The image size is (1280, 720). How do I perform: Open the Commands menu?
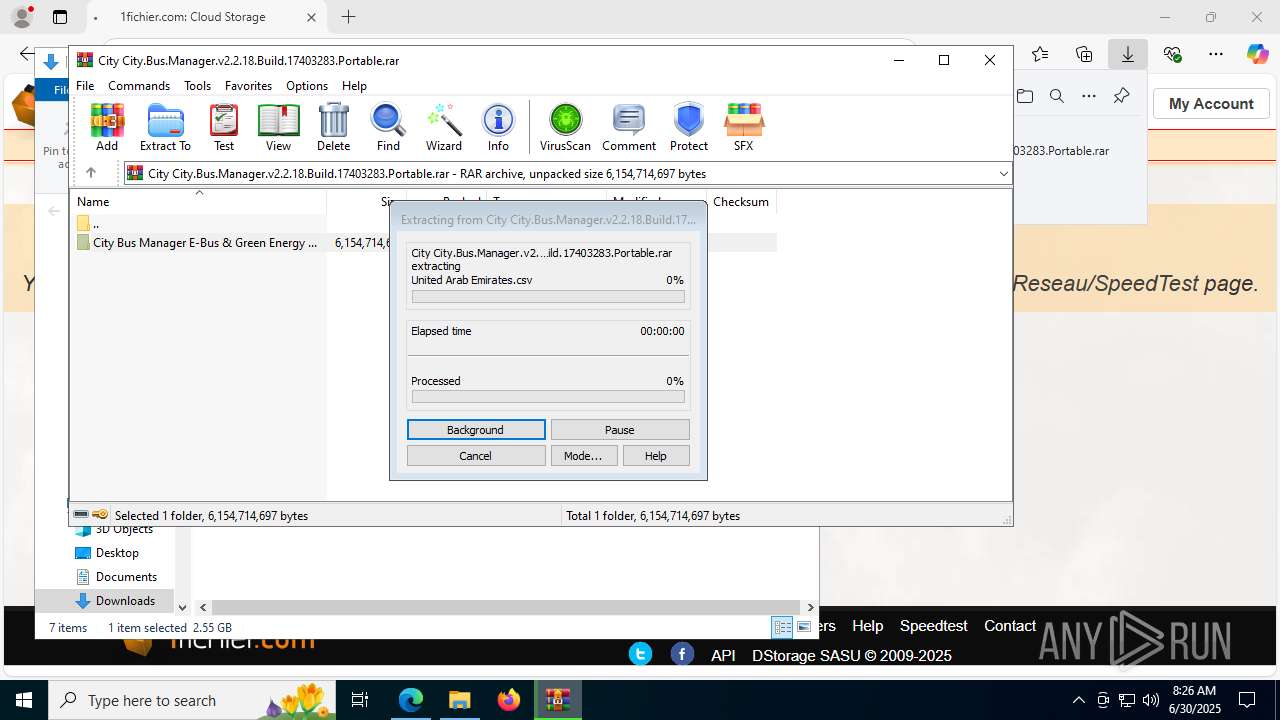pyautogui.click(x=139, y=86)
